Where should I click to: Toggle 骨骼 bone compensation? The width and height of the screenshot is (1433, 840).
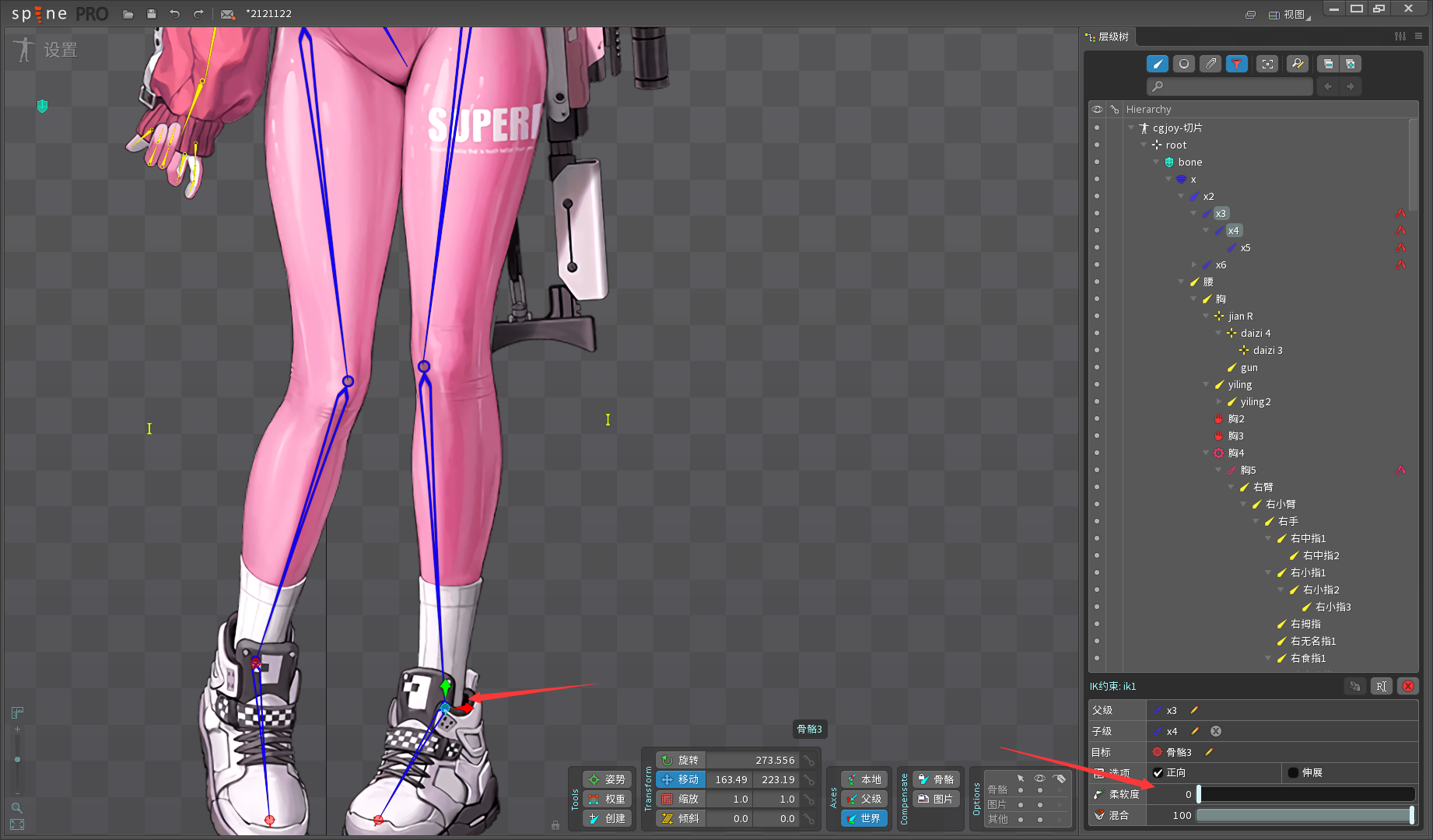pos(936,779)
